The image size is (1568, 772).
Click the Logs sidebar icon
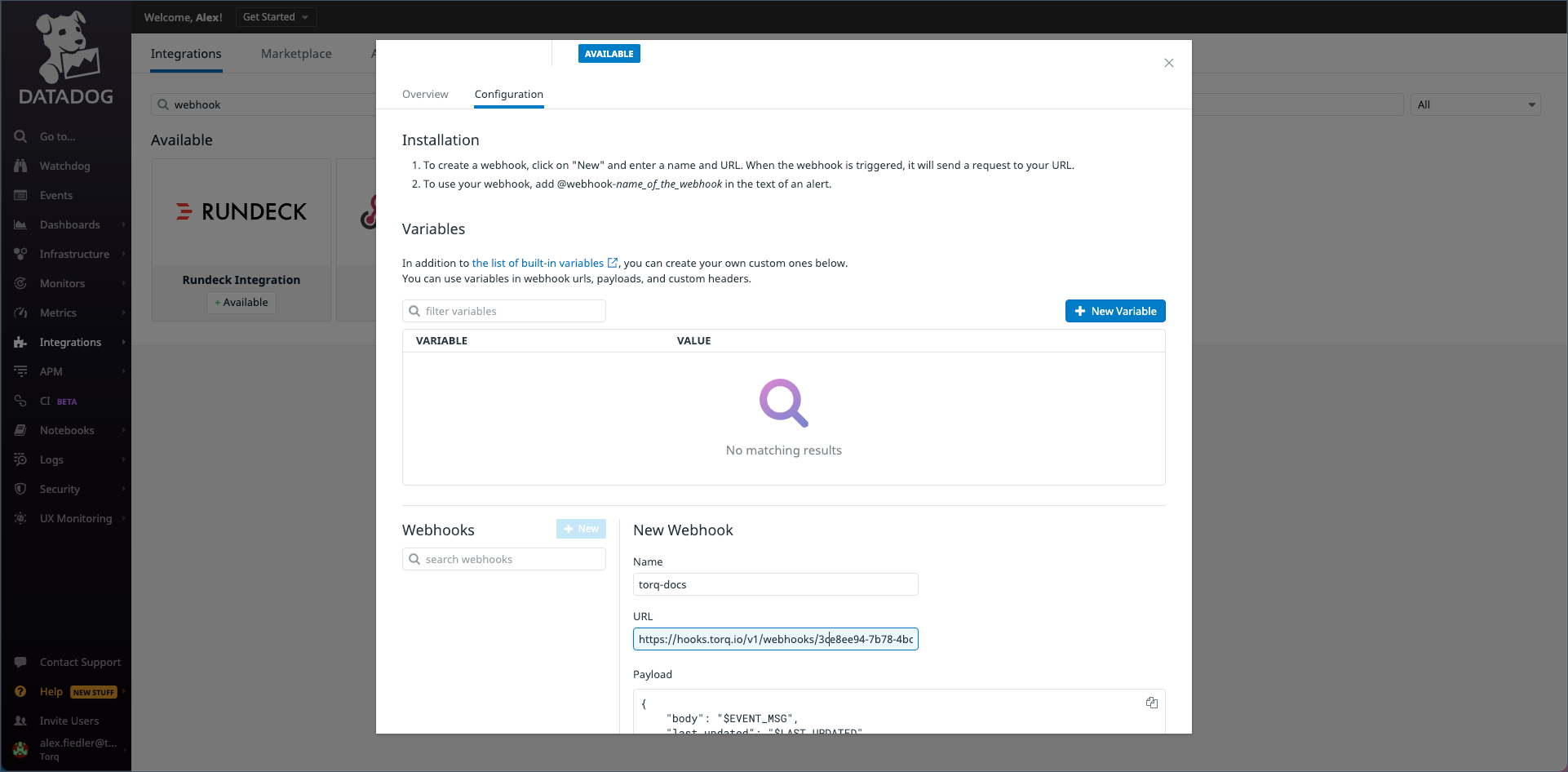point(20,459)
